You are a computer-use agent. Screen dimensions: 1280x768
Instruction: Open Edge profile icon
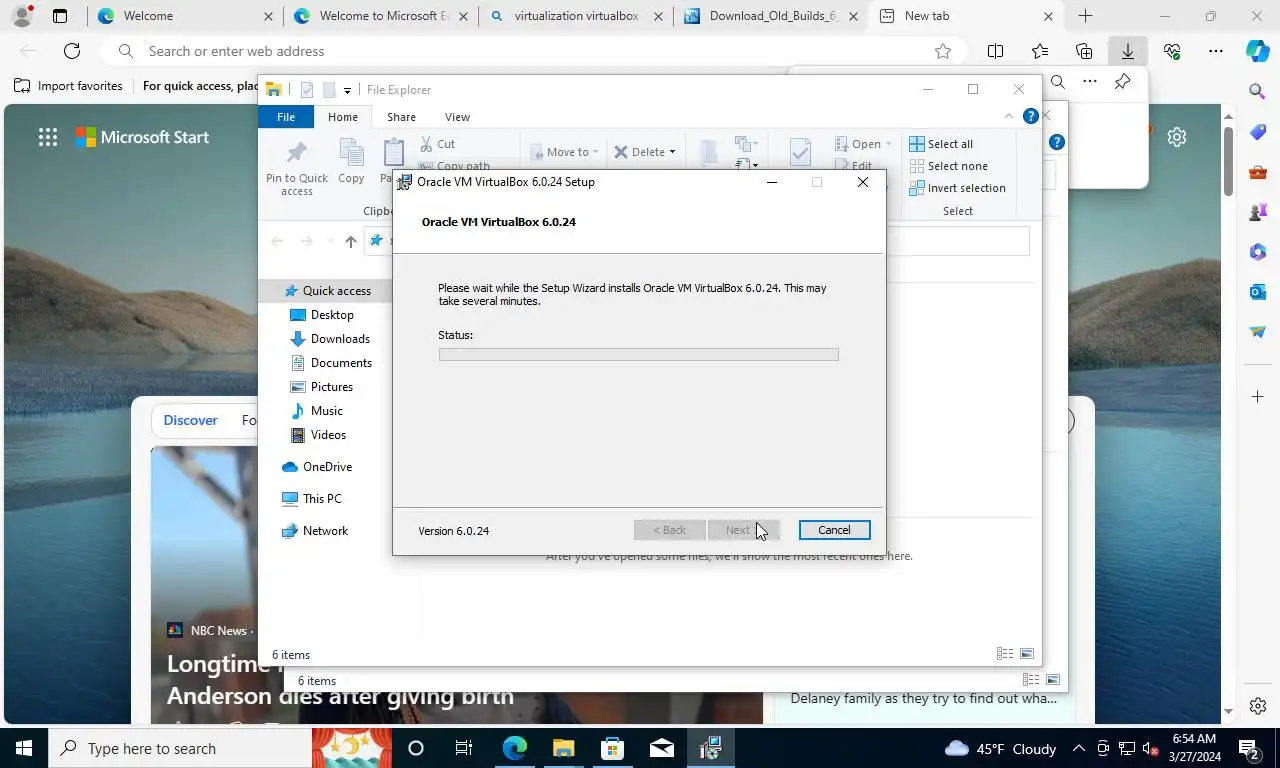click(x=22, y=16)
